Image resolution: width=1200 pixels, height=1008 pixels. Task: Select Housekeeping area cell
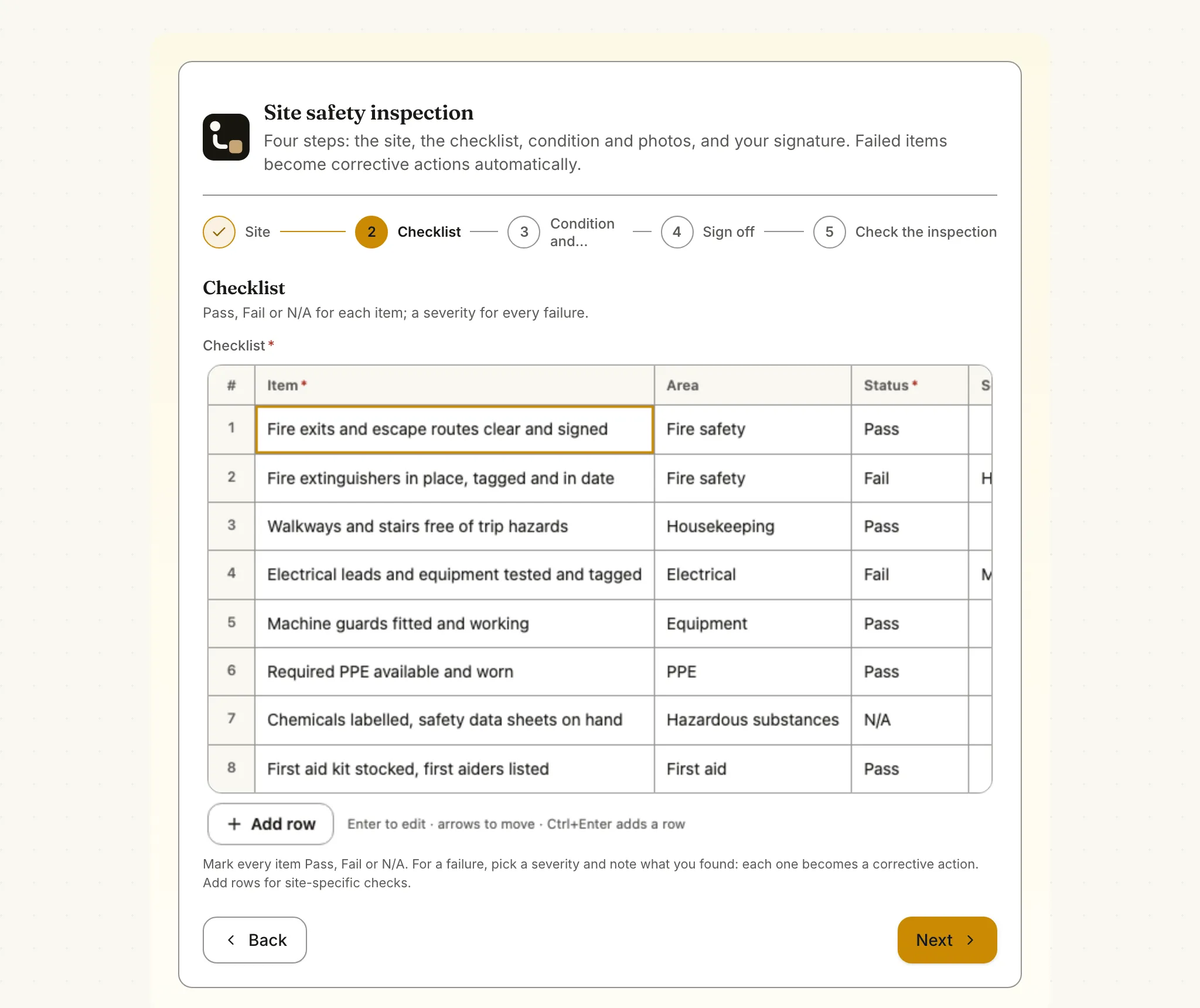point(753,526)
